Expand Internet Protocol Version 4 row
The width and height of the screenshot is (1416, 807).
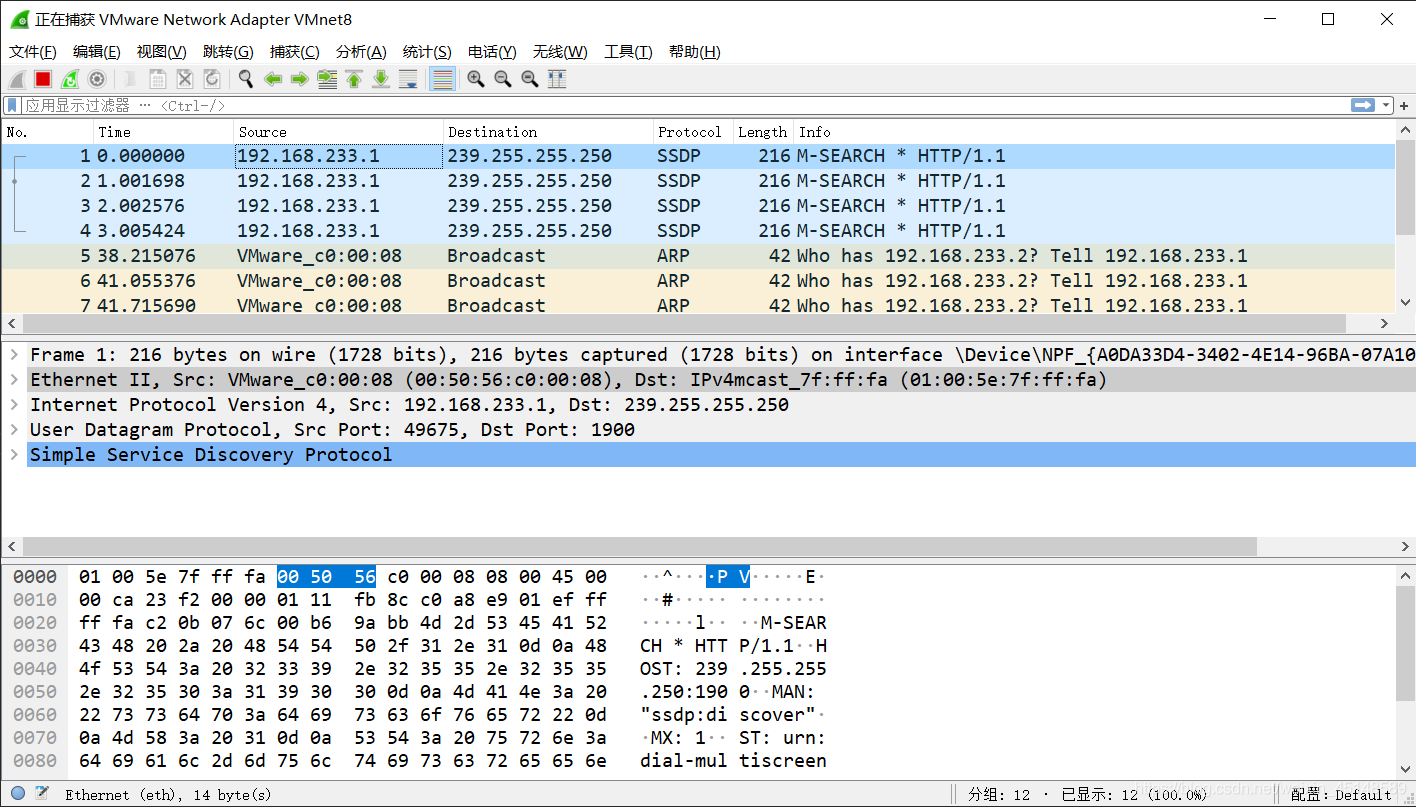[14, 405]
